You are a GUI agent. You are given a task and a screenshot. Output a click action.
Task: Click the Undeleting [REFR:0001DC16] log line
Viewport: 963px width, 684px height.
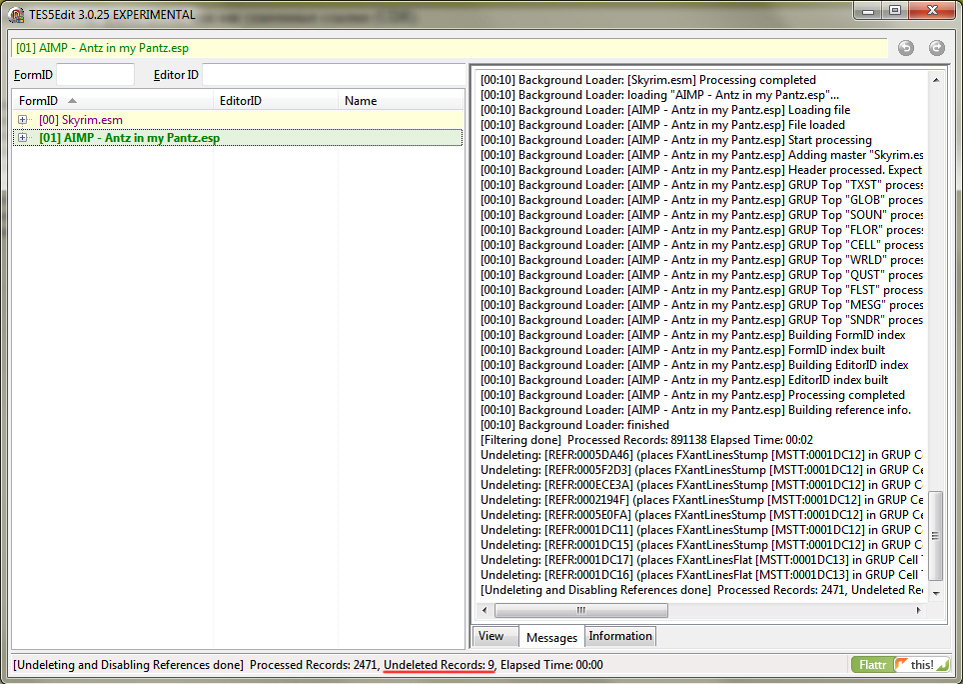(x=700, y=575)
